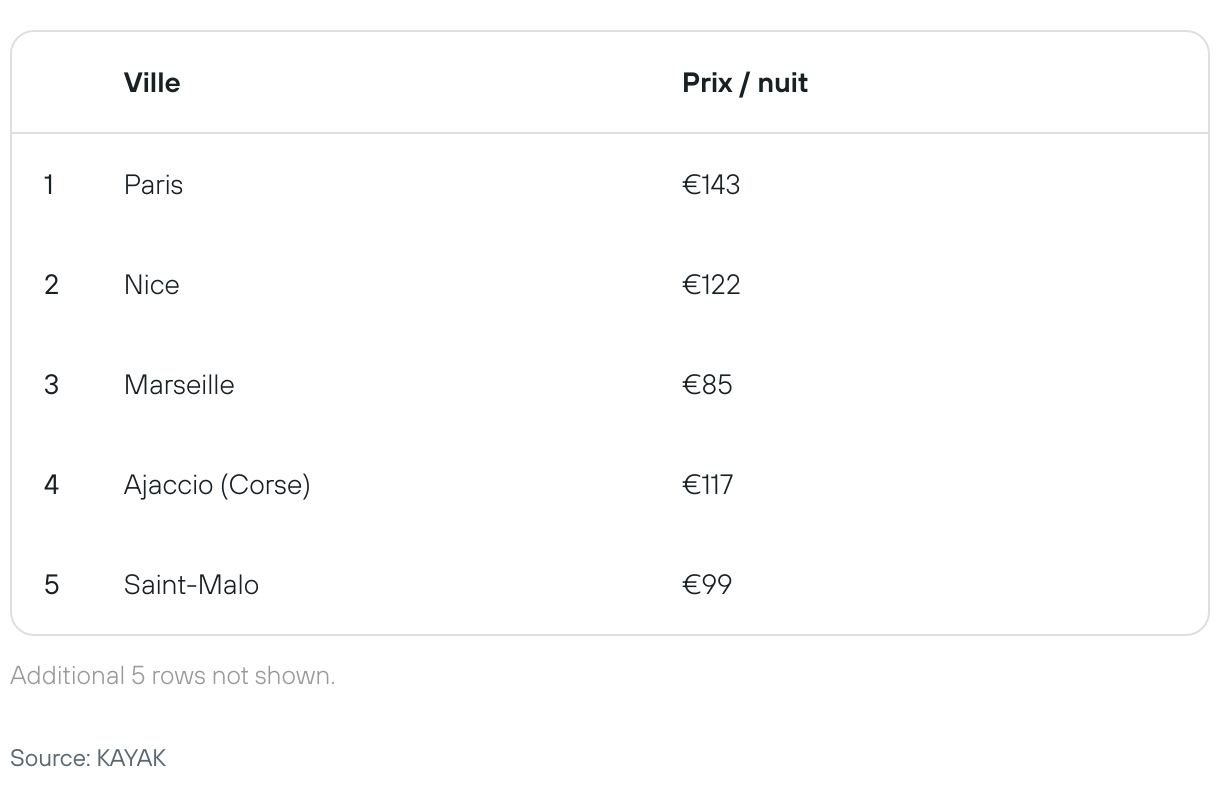Click the Source: KAYAK attribution text
The width and height of the screenshot is (1220, 786).
tap(88, 758)
